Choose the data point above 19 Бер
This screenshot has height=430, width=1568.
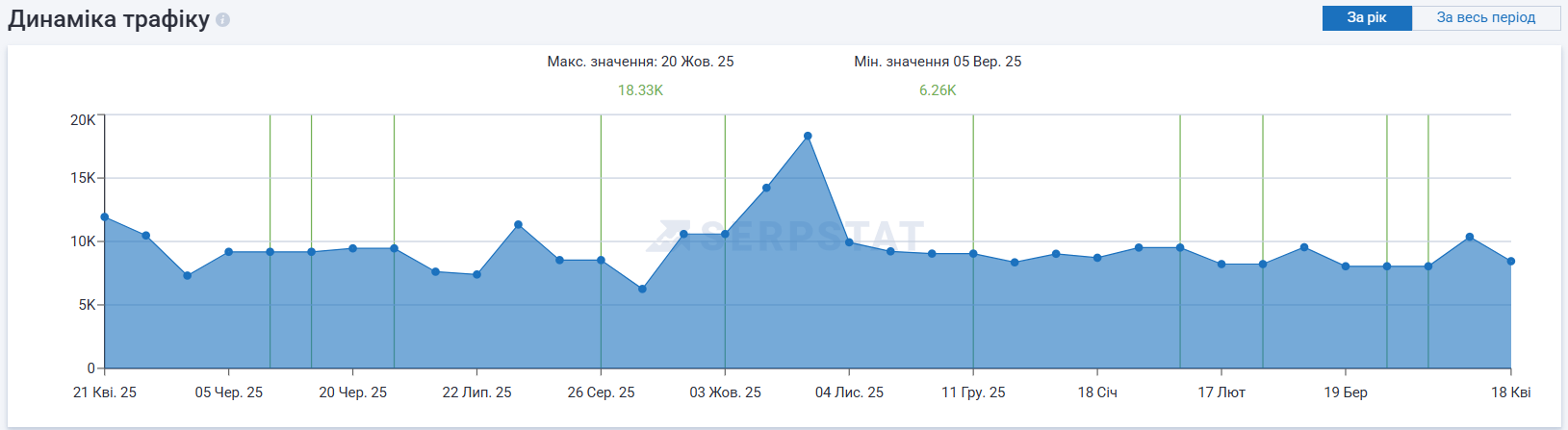1346,266
